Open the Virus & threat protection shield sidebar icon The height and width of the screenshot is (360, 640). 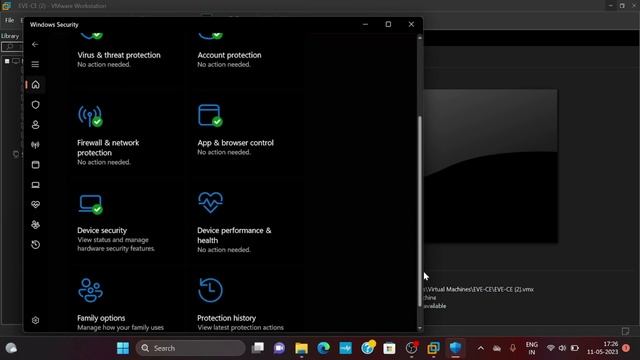click(x=36, y=104)
